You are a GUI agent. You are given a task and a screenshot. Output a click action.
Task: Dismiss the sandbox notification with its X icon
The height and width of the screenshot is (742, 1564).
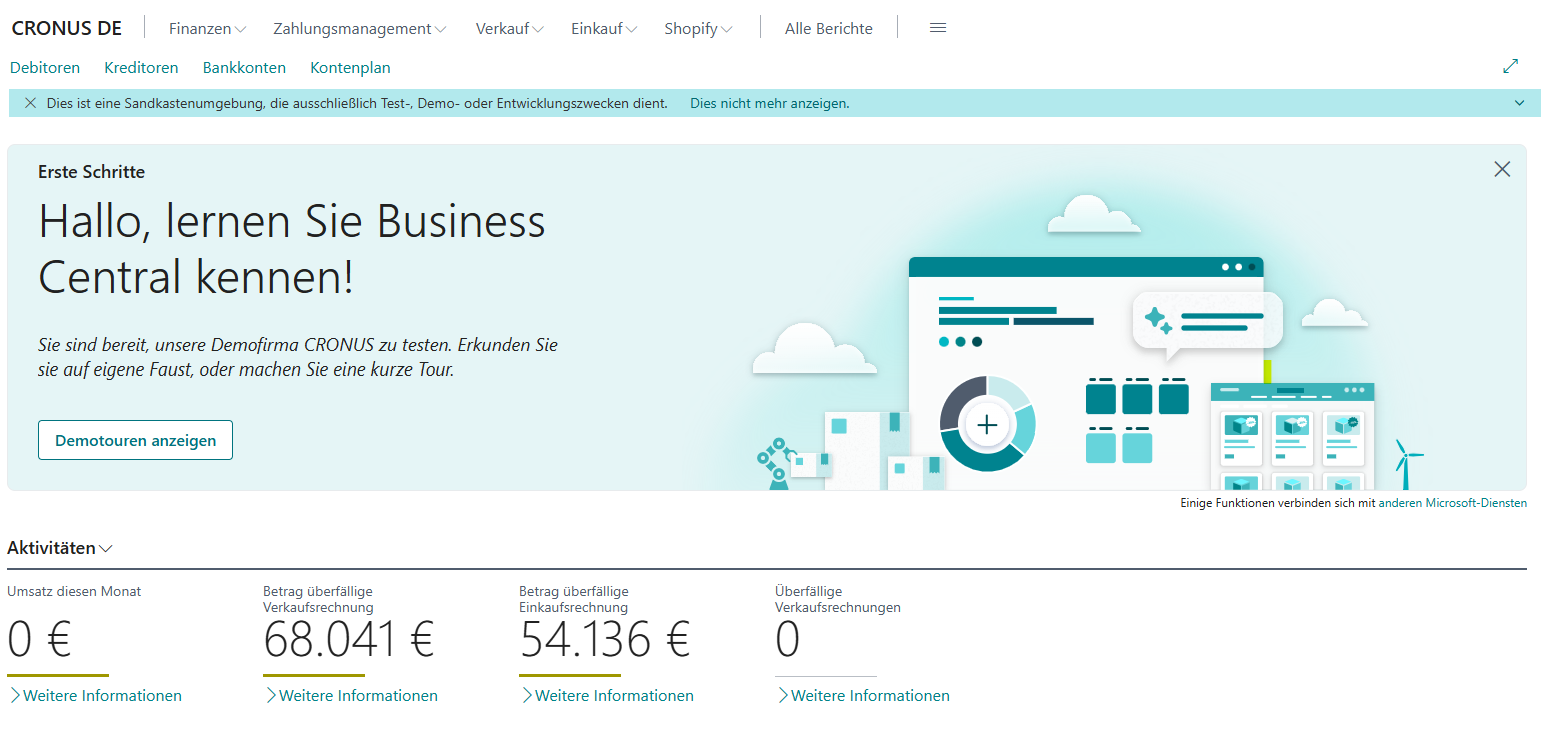30,103
